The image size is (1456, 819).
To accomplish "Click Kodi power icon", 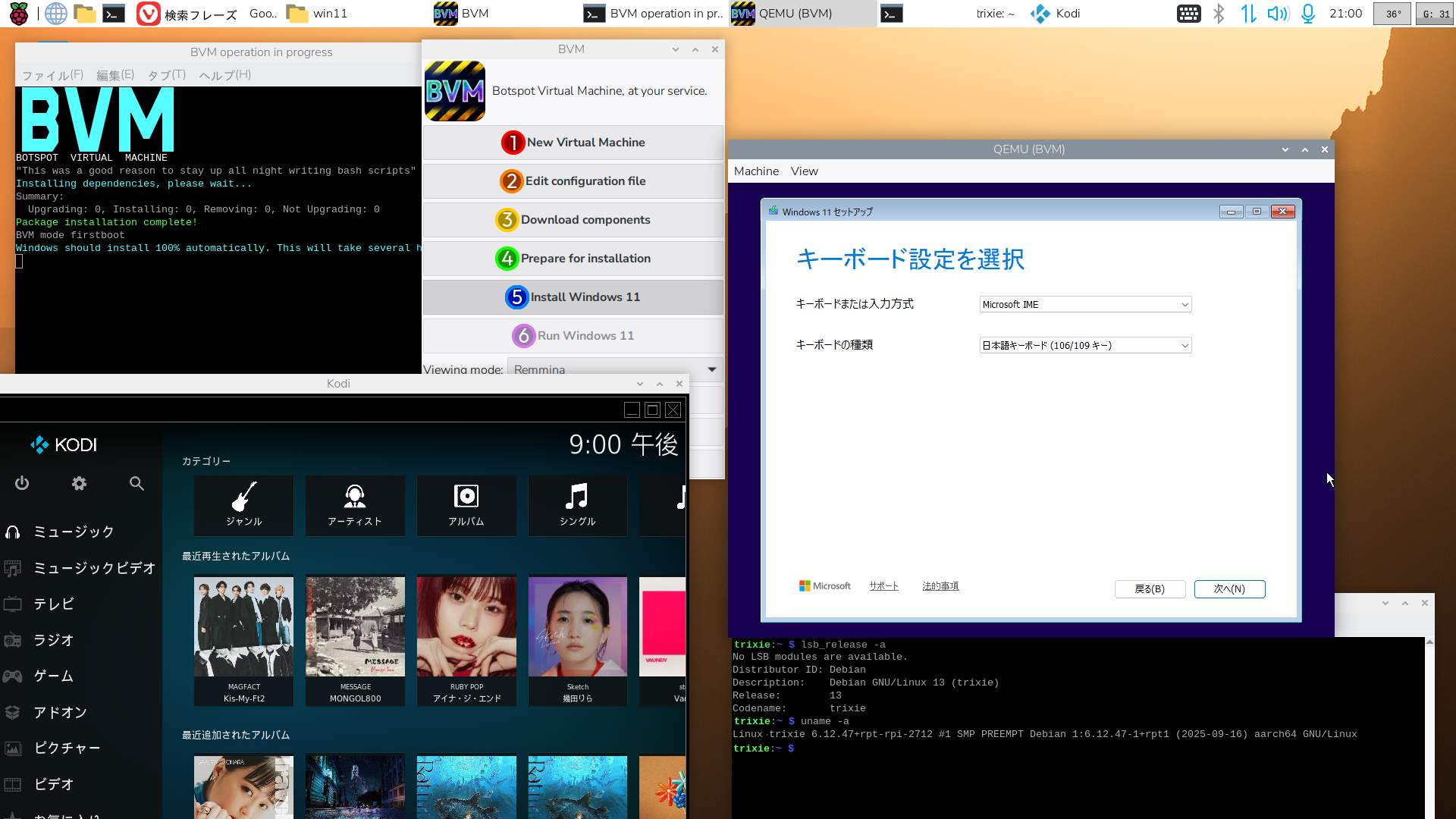I will click(22, 483).
